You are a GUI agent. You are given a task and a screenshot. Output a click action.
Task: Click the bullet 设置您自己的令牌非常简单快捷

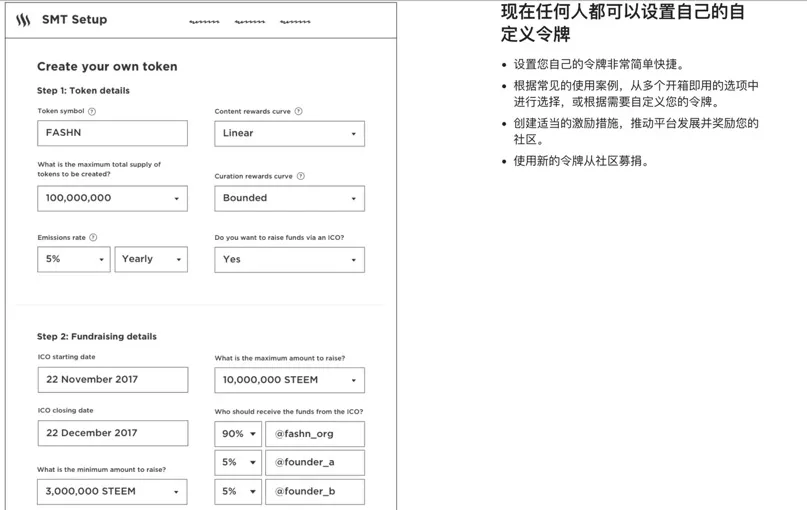pyautogui.click(x=600, y=64)
